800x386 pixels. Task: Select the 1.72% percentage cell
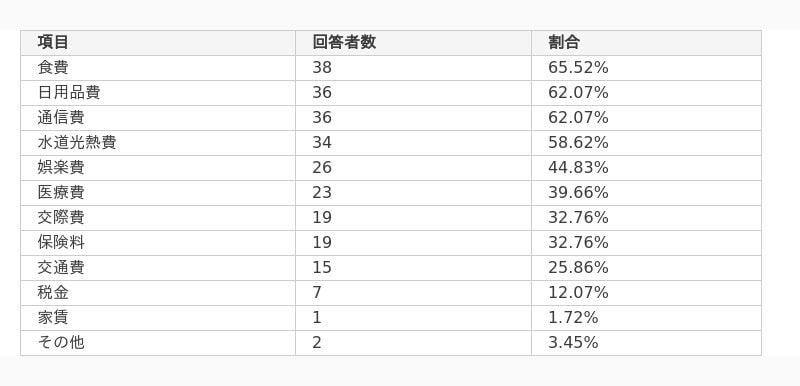pos(646,318)
